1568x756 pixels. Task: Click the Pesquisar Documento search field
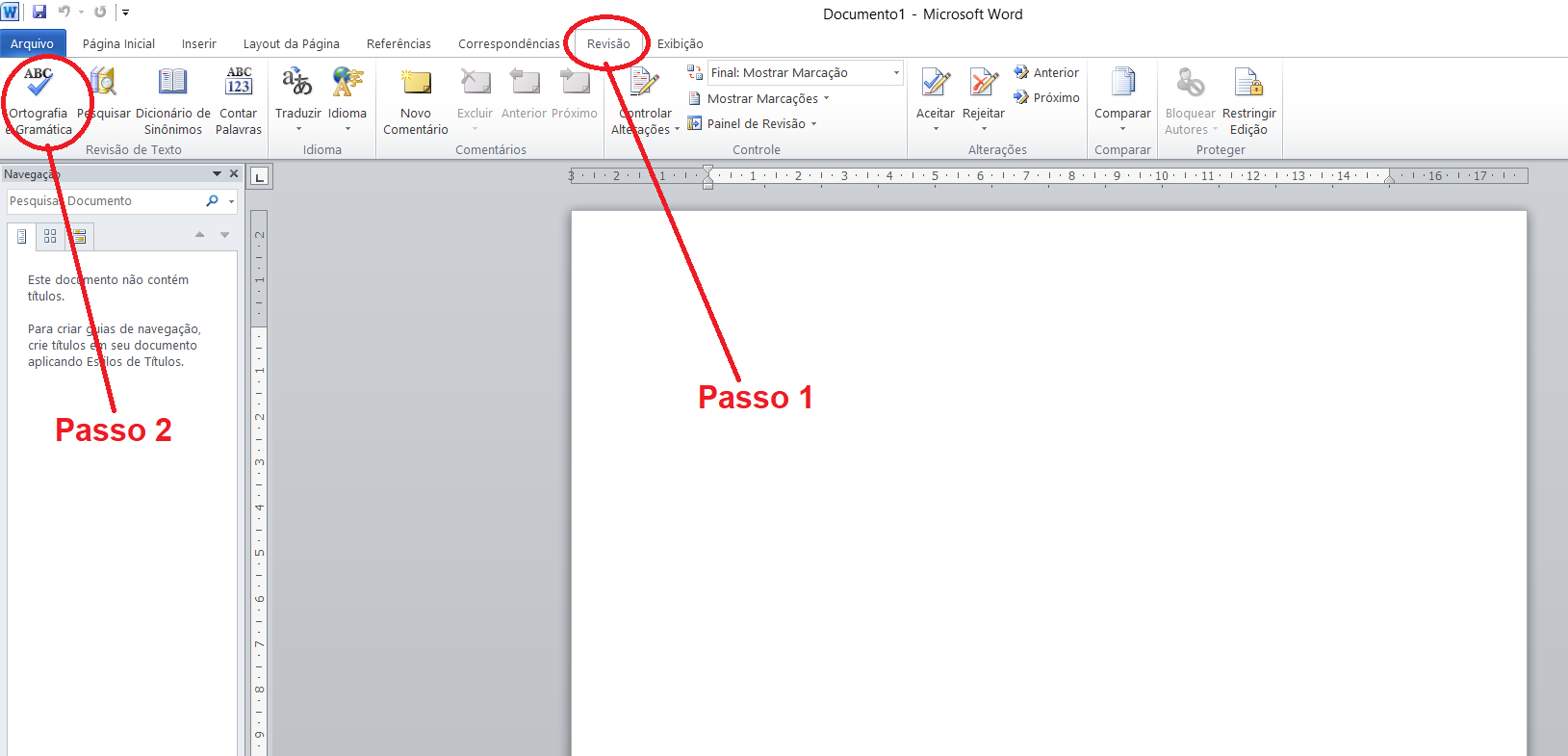[104, 201]
